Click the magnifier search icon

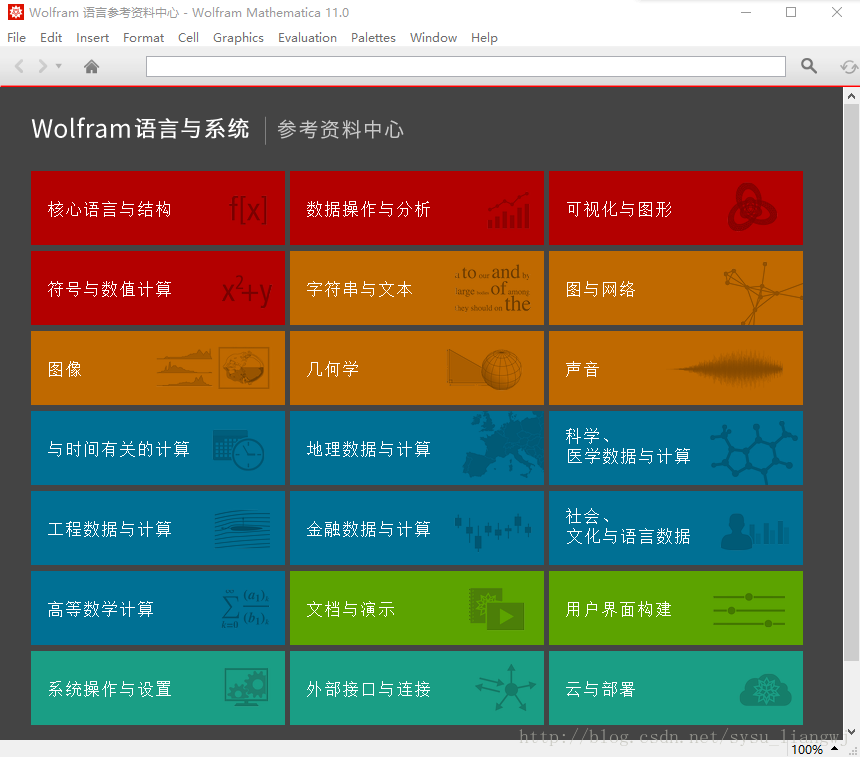(x=809, y=66)
